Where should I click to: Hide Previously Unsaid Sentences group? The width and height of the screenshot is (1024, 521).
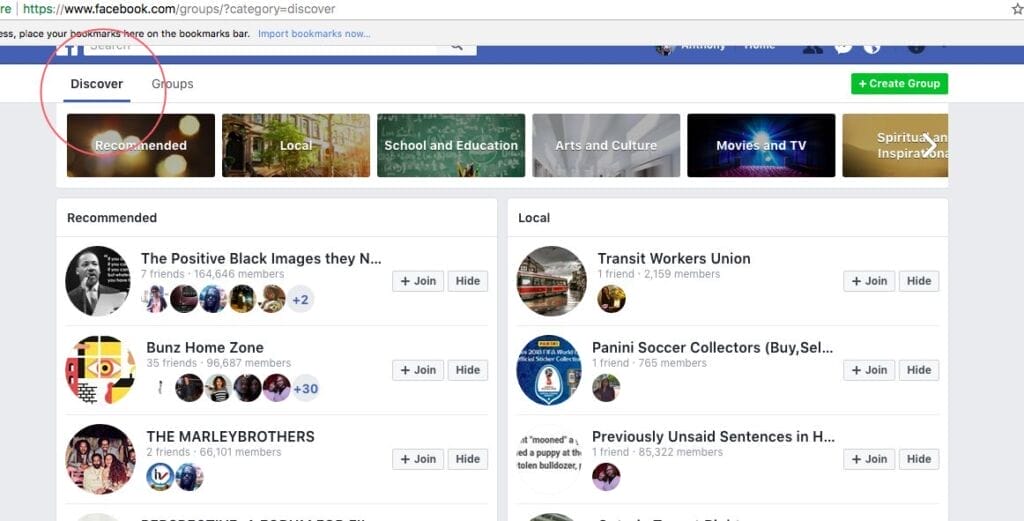point(919,459)
